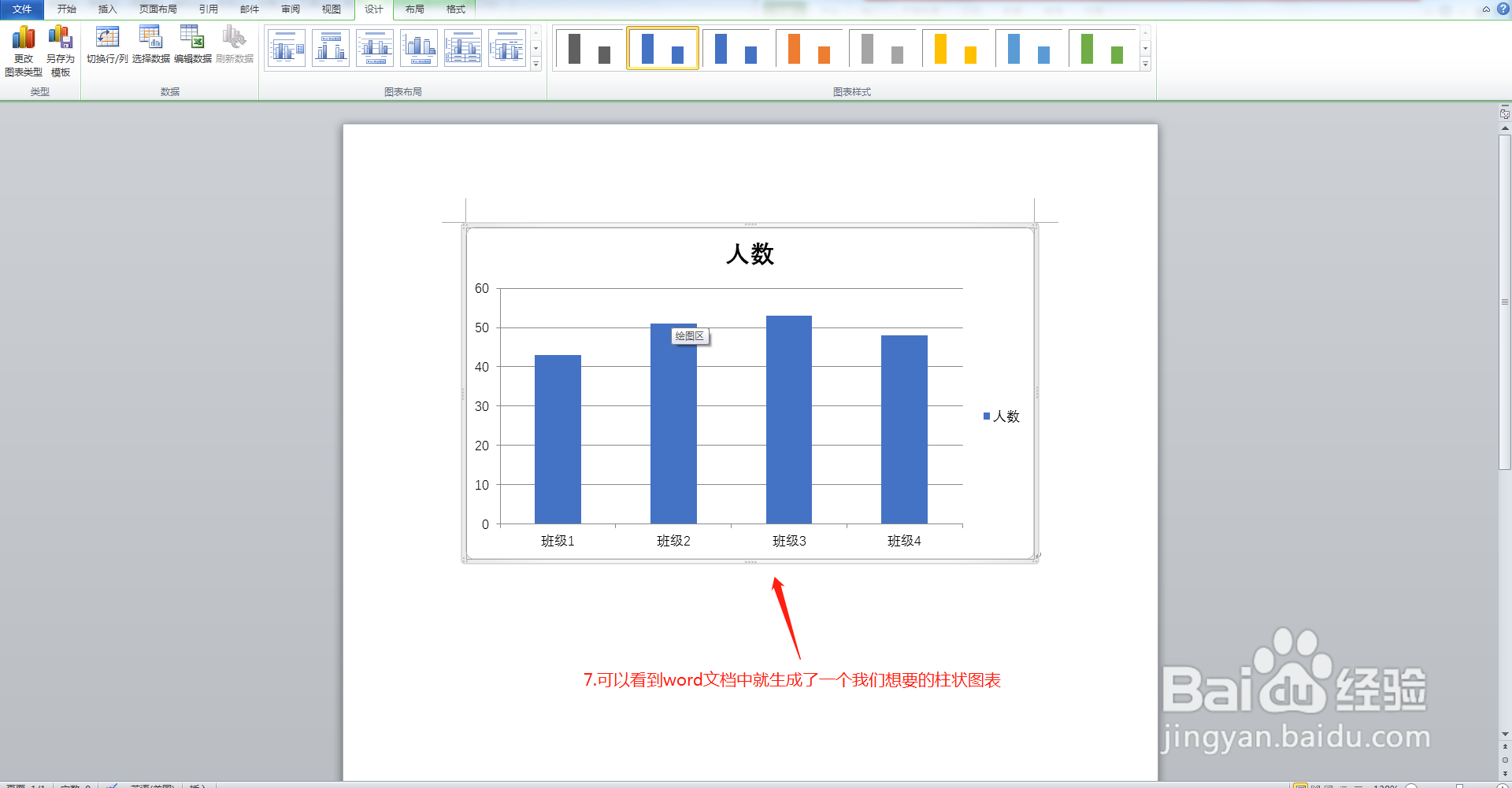1512x788 pixels.
Task: Select the 人数 legend entry
Action: pos(1002,416)
